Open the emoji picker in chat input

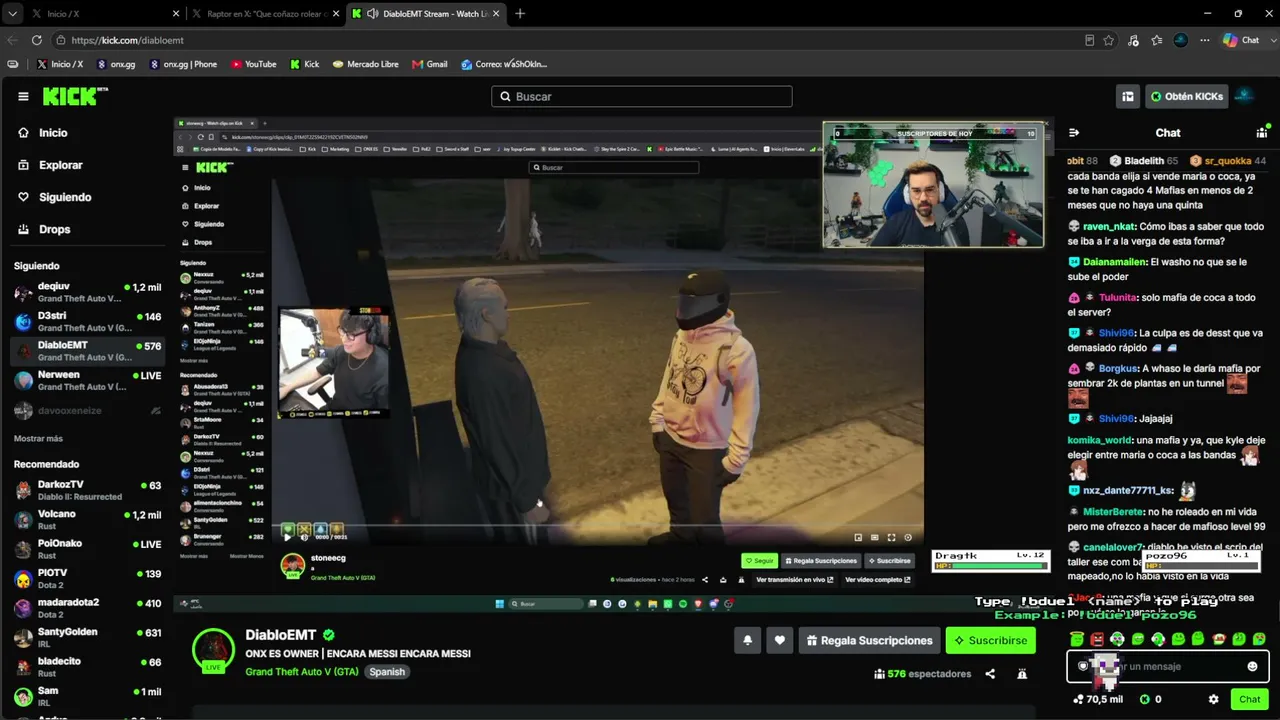1252,666
